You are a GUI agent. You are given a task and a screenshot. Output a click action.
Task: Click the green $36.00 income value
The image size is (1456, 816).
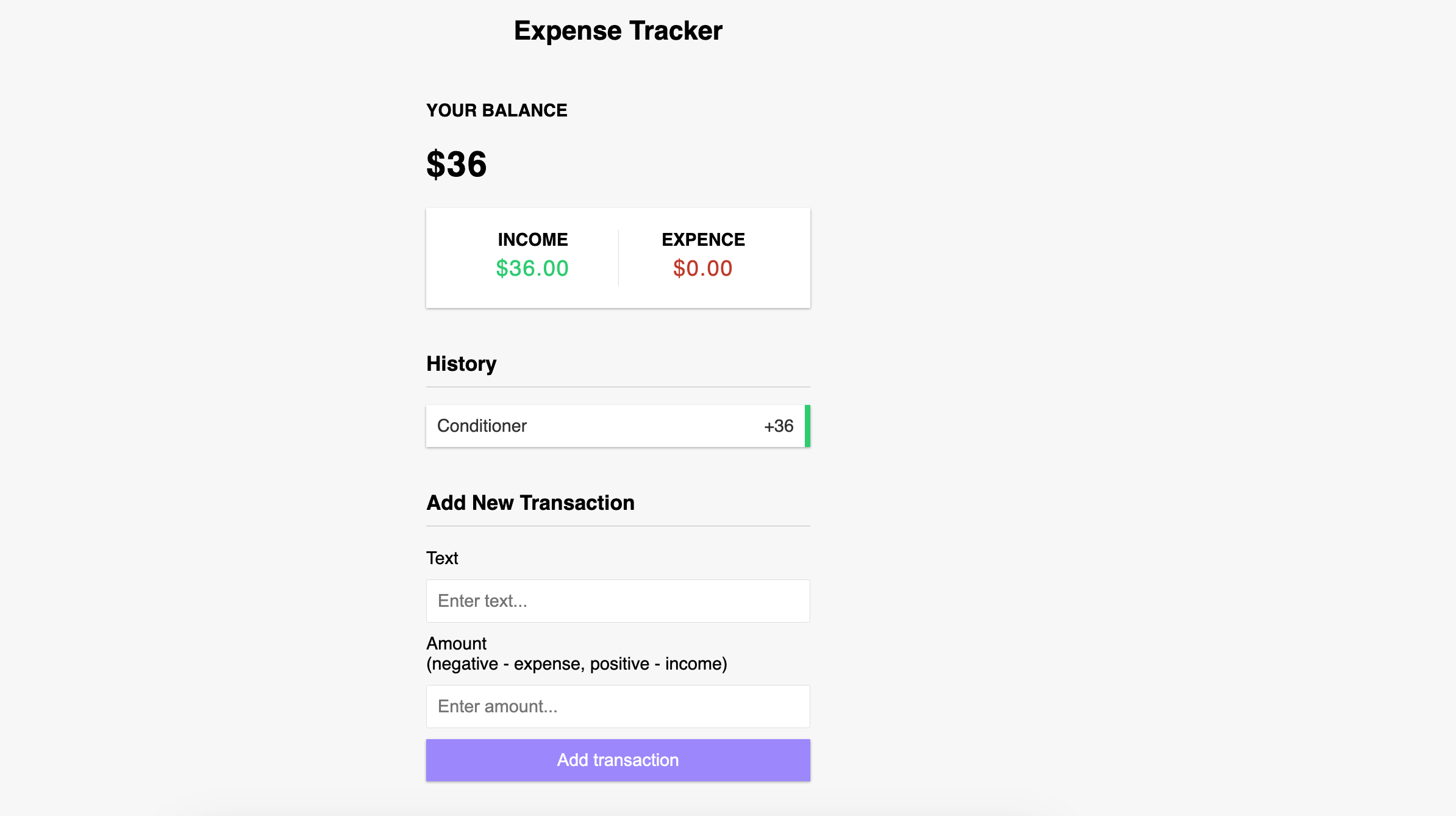[x=532, y=268]
